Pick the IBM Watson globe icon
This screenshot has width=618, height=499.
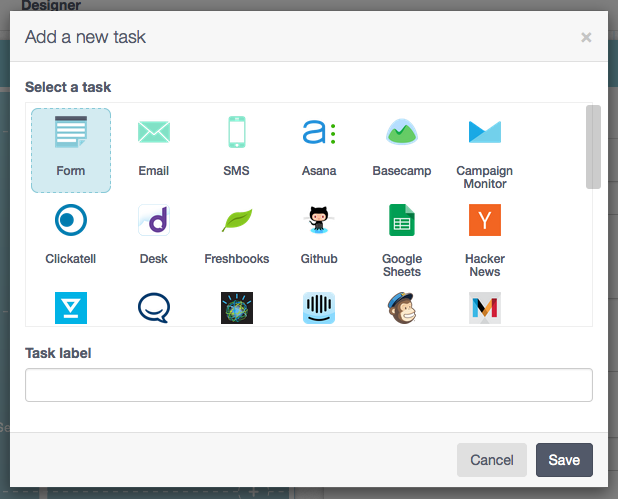click(x=237, y=308)
